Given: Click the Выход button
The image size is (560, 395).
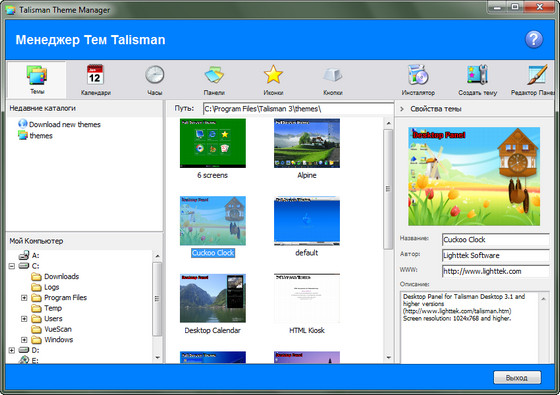Looking at the screenshot, I should pos(517,378).
